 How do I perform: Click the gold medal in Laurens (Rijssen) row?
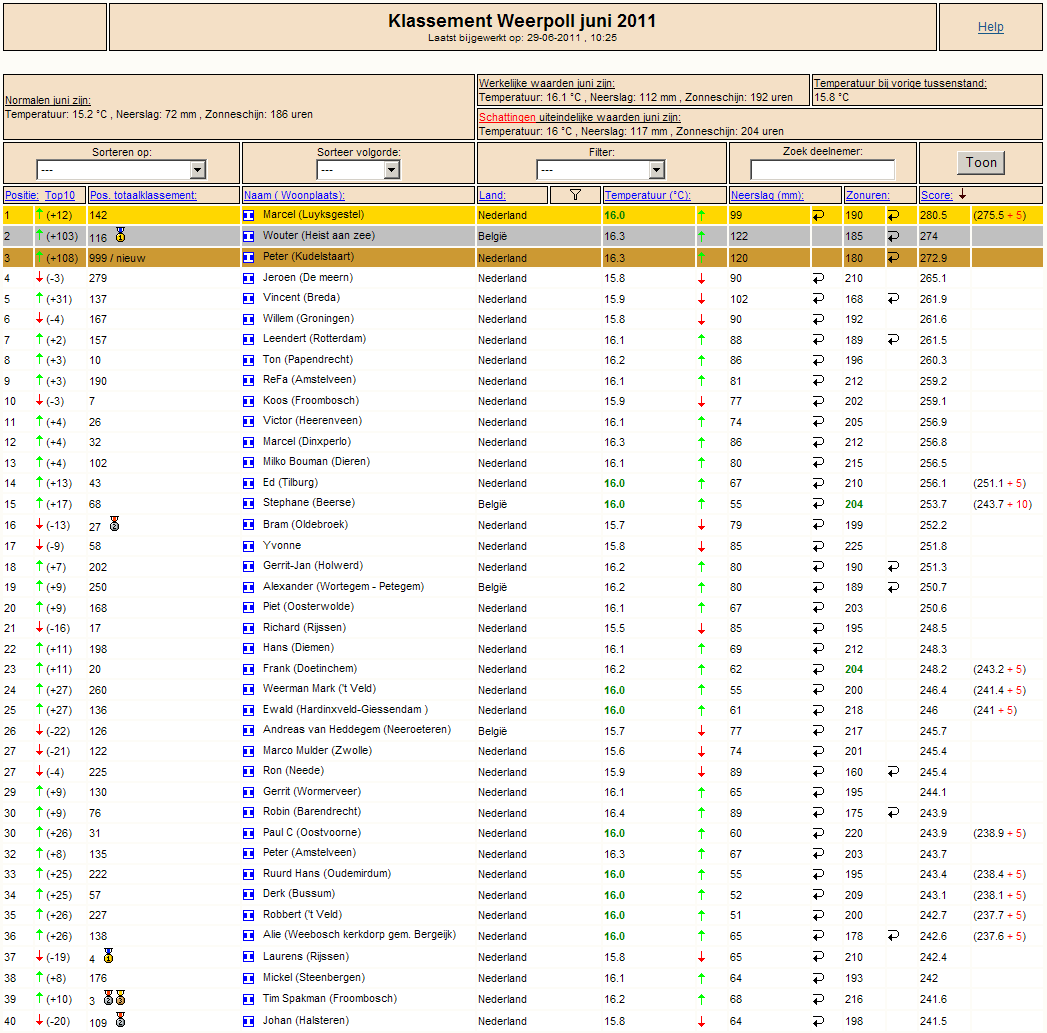pyautogui.click(x=108, y=956)
